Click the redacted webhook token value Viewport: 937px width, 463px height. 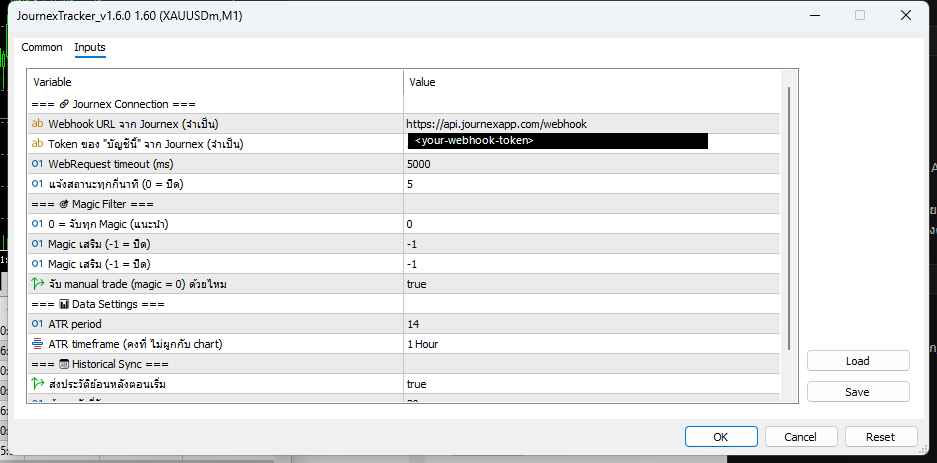pos(558,141)
